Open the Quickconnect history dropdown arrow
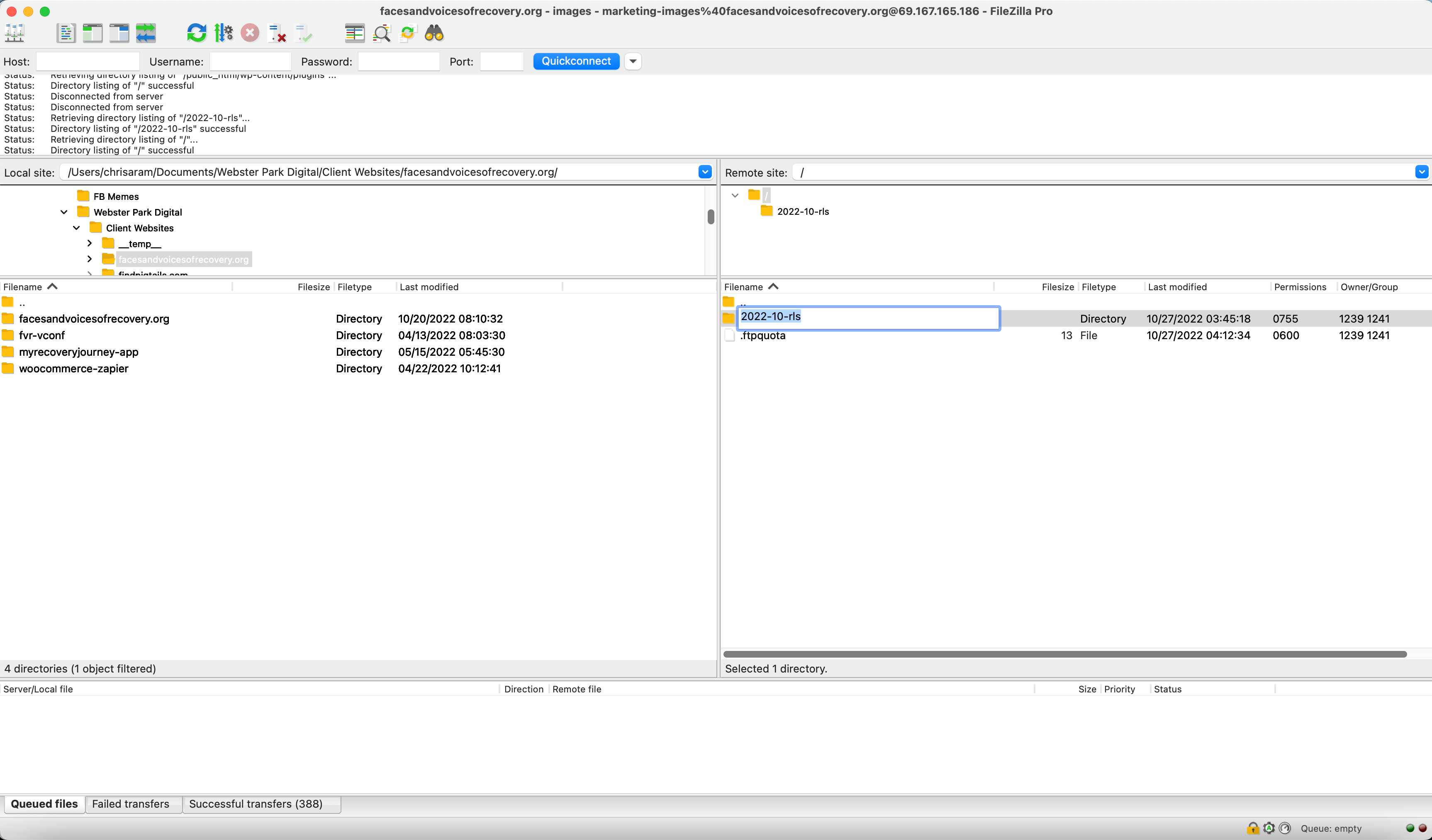This screenshot has width=1432, height=840. point(633,61)
